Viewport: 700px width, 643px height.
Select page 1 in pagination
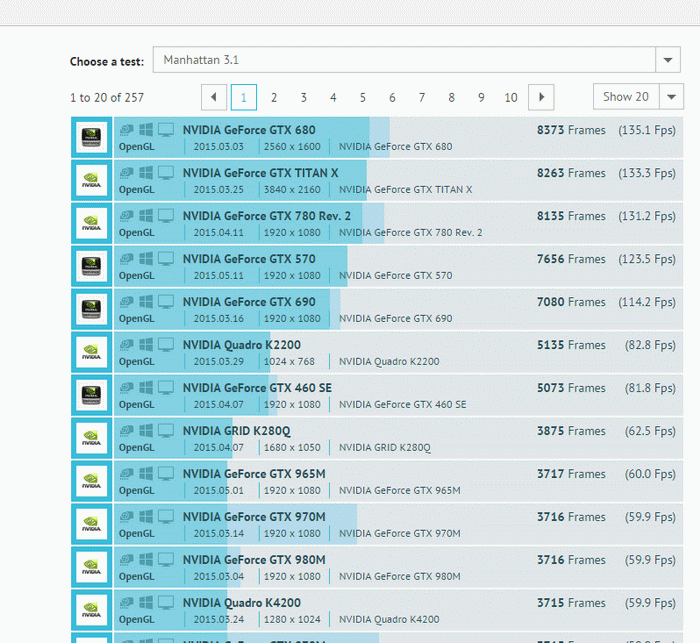[x=244, y=97]
